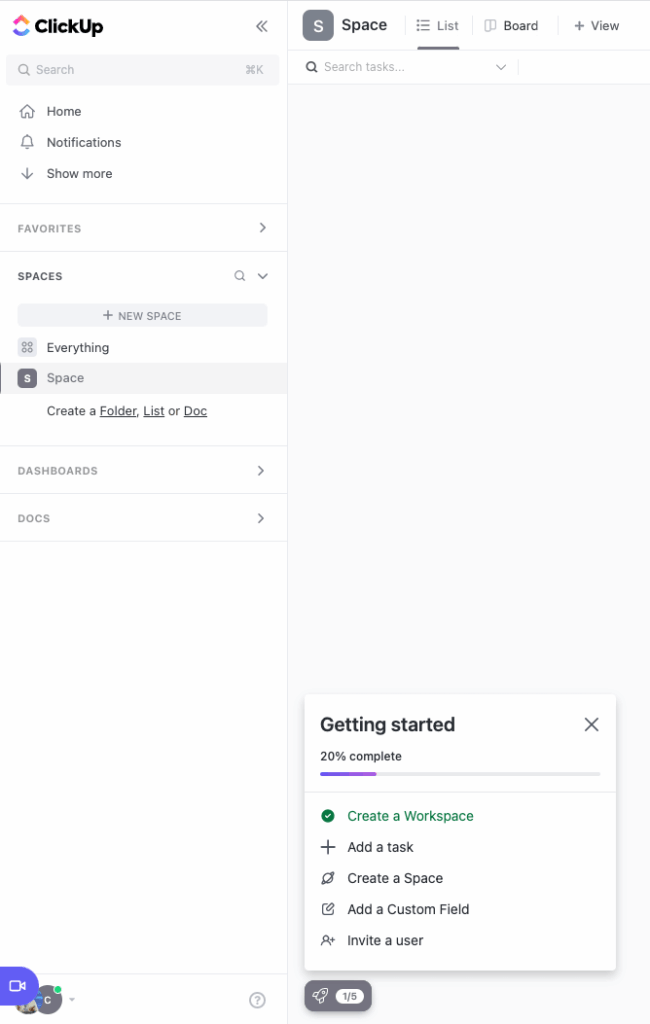The height and width of the screenshot is (1024, 650).
Task: Click the New Space button
Action: pos(142,315)
